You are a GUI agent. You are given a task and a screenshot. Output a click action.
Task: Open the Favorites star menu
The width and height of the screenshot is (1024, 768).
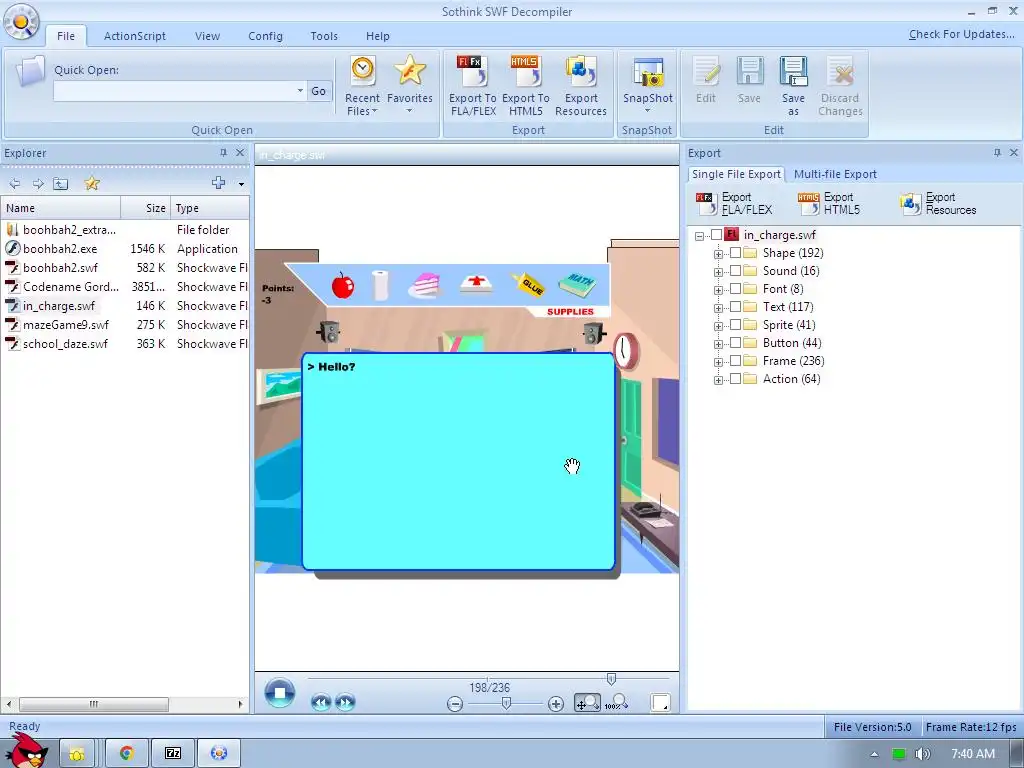pyautogui.click(x=409, y=85)
